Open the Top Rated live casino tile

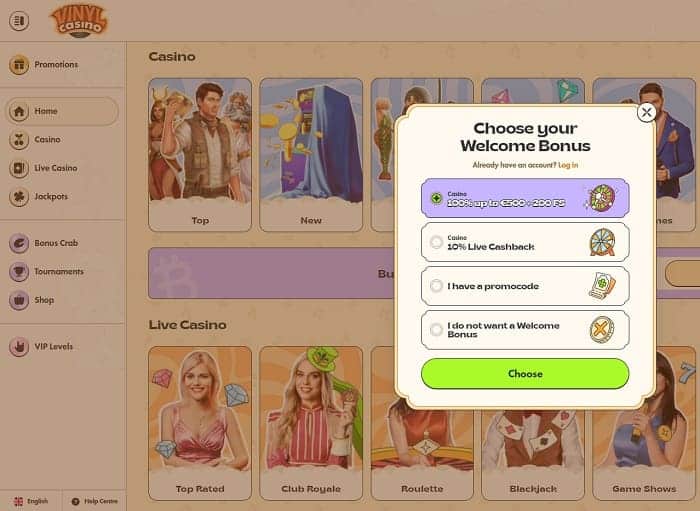tap(200, 423)
